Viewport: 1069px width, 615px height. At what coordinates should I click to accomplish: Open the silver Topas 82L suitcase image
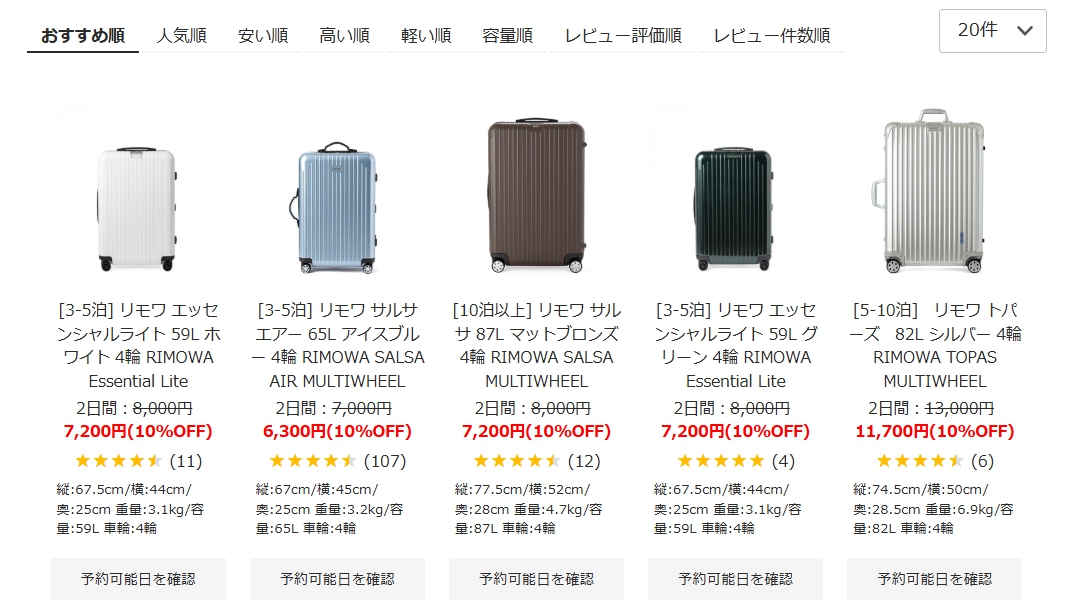[x=933, y=192]
